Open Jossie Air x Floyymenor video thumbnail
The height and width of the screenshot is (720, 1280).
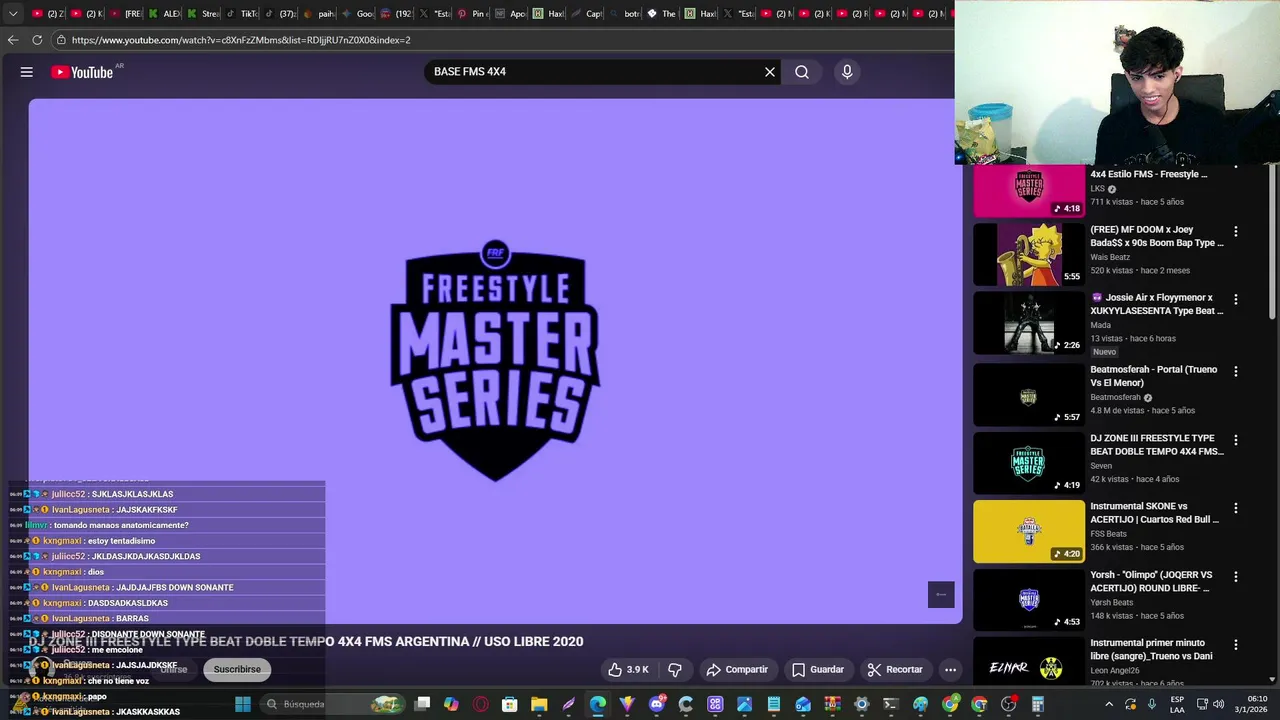(x=1029, y=323)
